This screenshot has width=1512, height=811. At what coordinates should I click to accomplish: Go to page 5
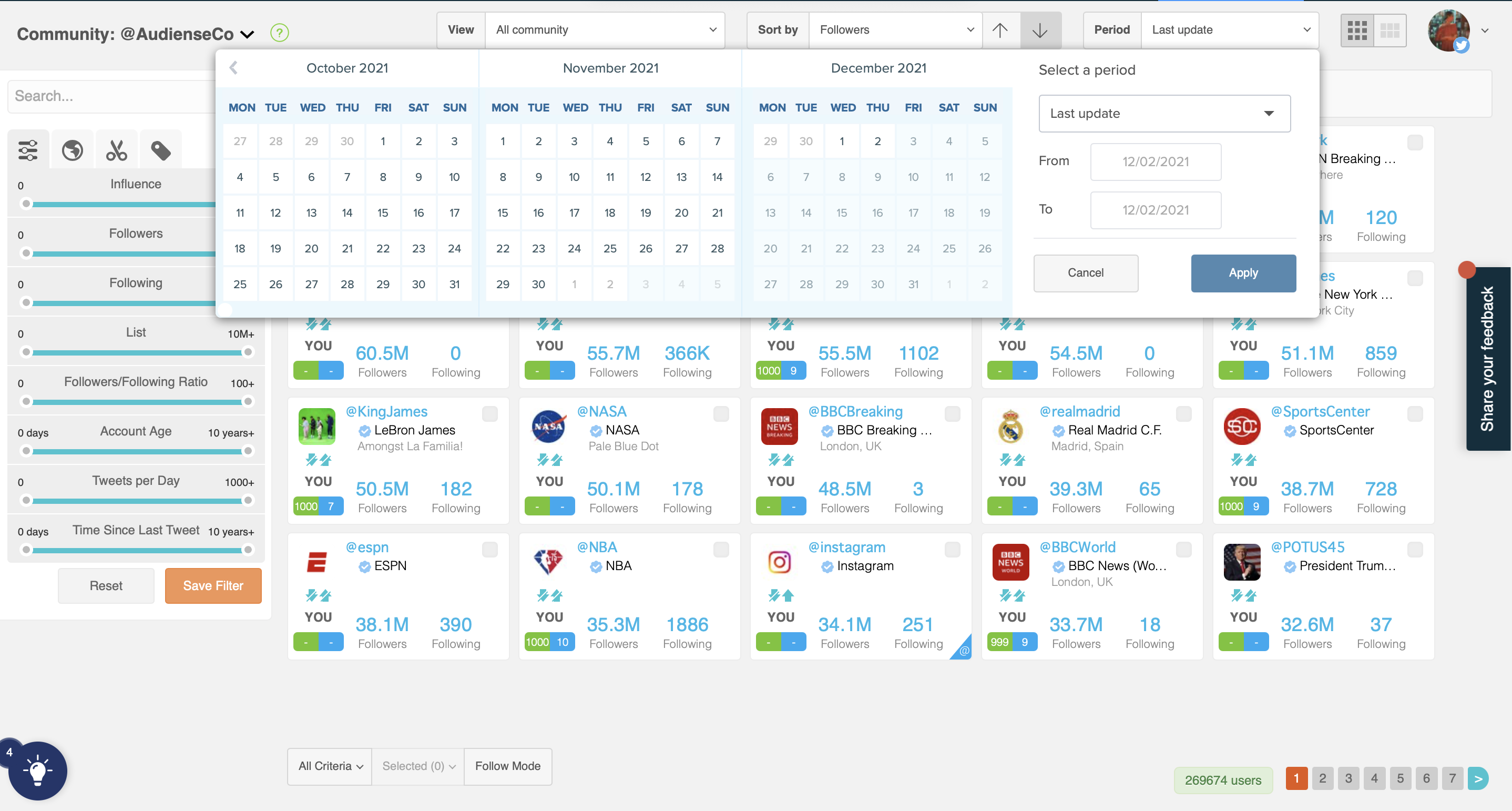click(x=1400, y=779)
